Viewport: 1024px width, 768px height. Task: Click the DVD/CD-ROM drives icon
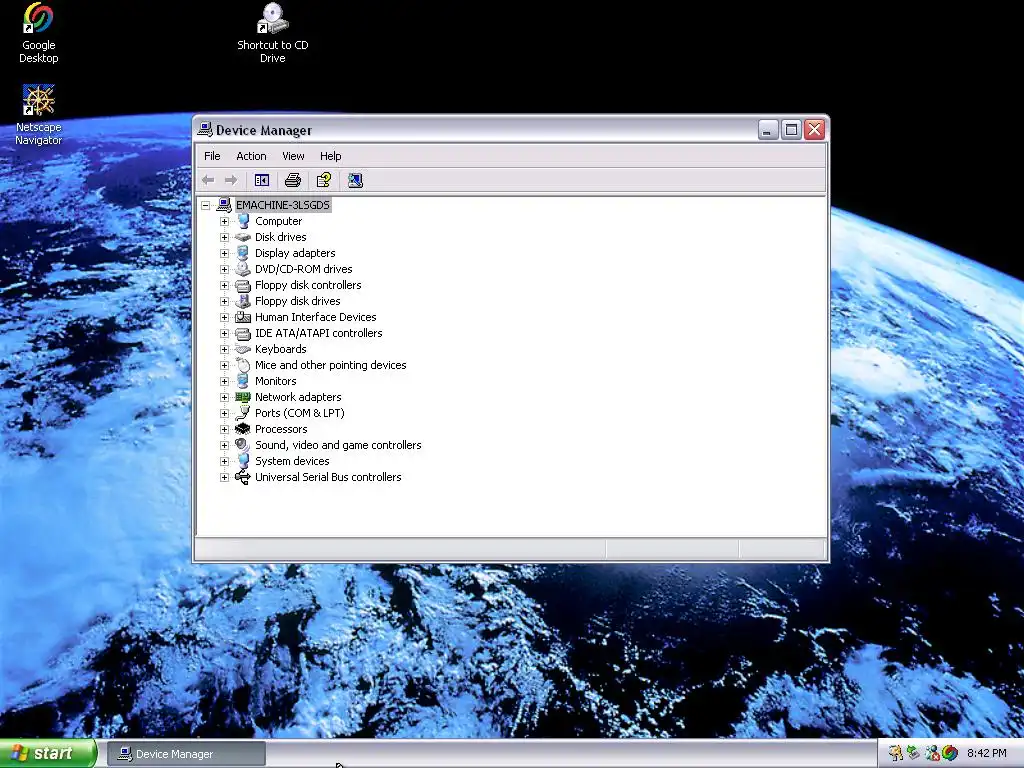pyautogui.click(x=243, y=269)
